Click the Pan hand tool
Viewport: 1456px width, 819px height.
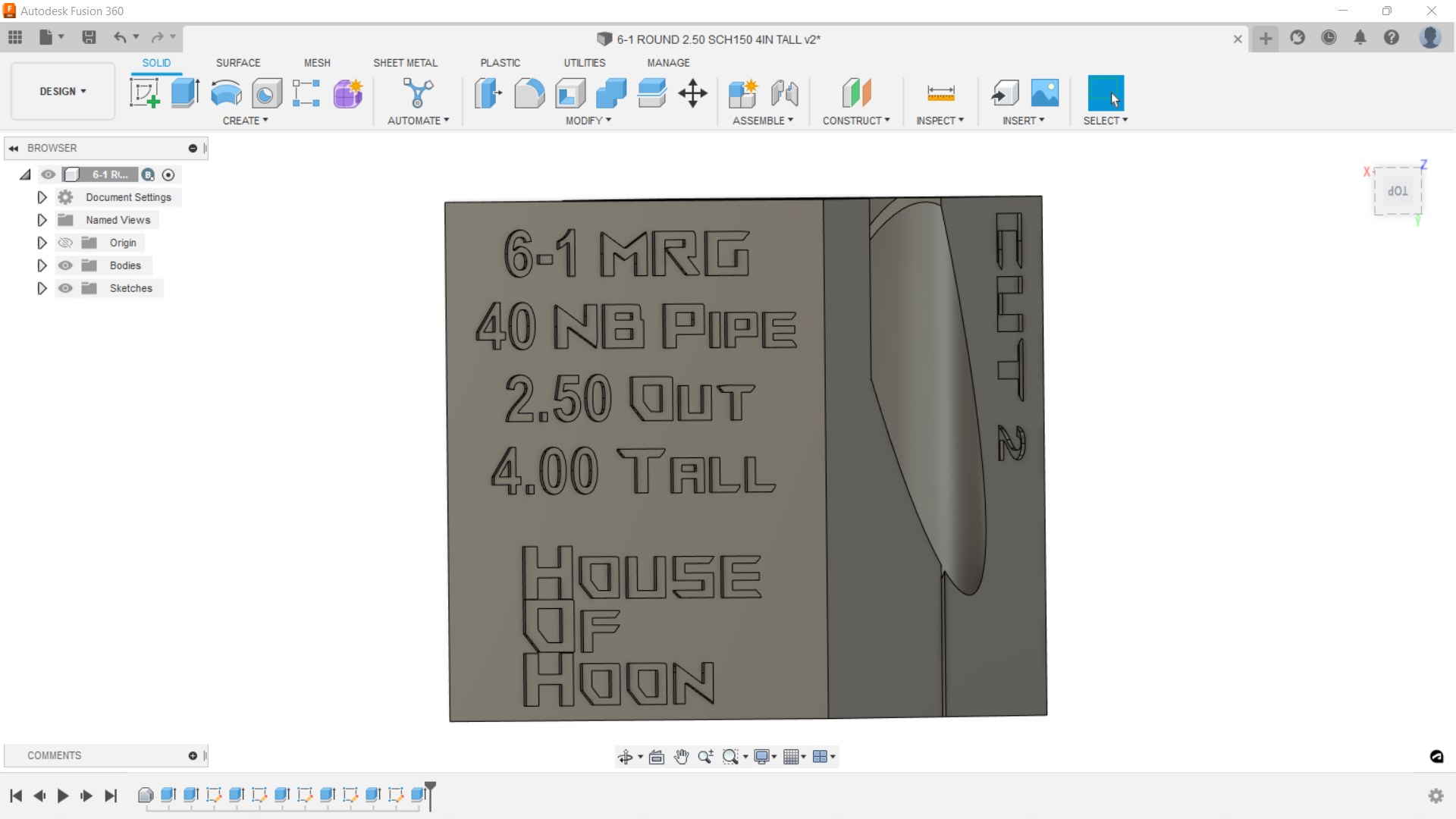681,756
